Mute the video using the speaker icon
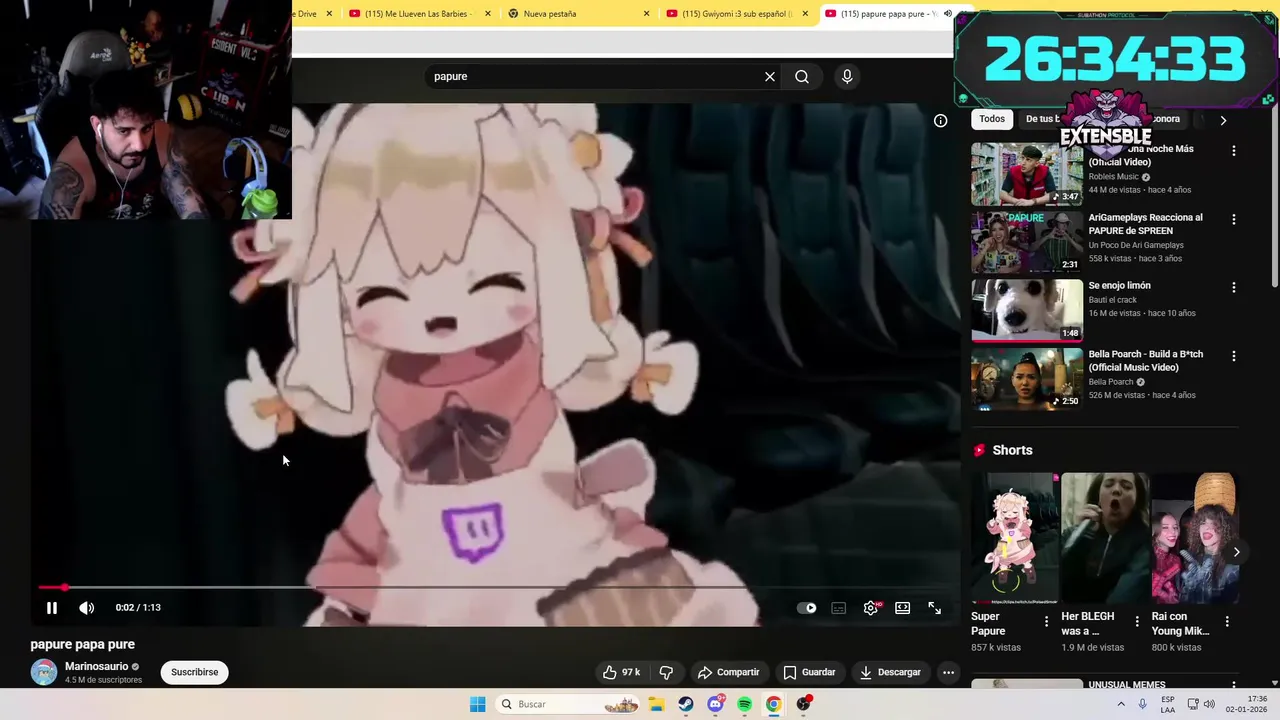Image resolution: width=1280 pixels, height=720 pixels. click(87, 608)
